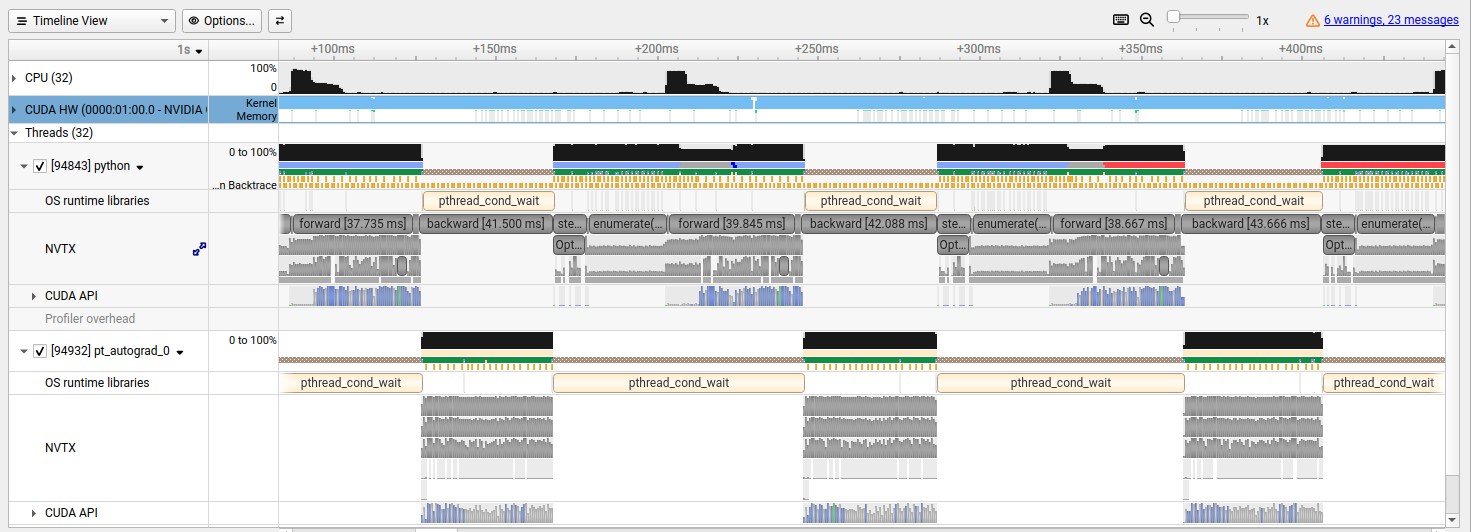Click the expand icon in python NVTX row

click(199, 248)
